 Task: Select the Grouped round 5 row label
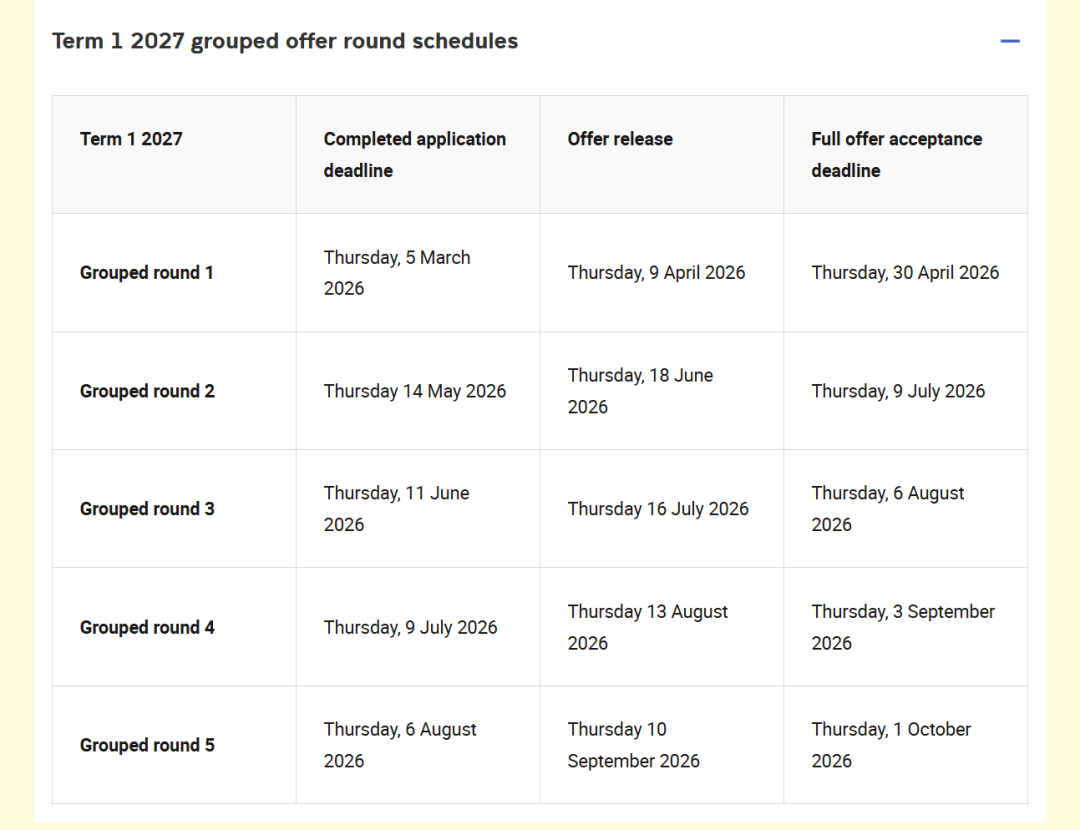(x=147, y=745)
